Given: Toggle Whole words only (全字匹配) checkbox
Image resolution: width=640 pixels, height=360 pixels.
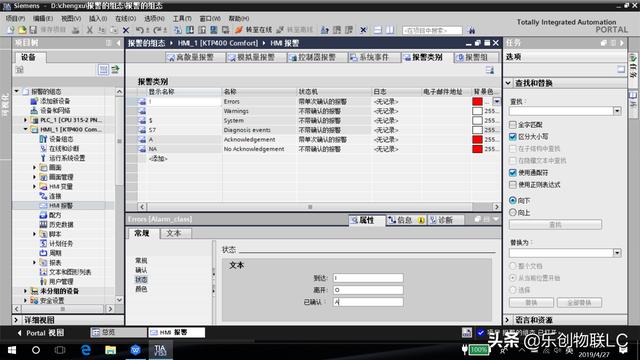Looking at the screenshot, I should click(513, 124).
